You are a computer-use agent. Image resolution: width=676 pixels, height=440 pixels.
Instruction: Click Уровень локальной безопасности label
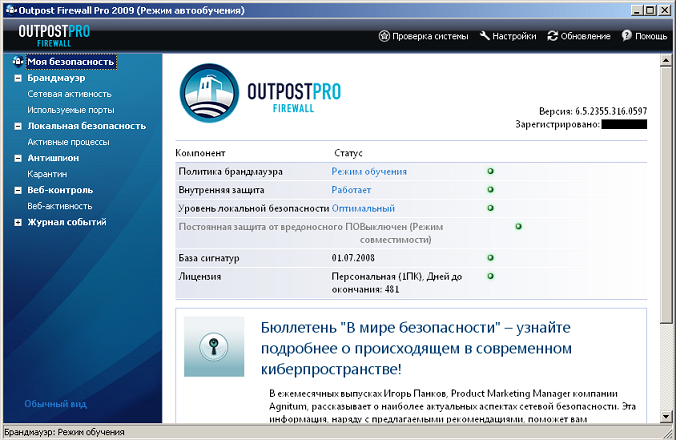click(254, 209)
